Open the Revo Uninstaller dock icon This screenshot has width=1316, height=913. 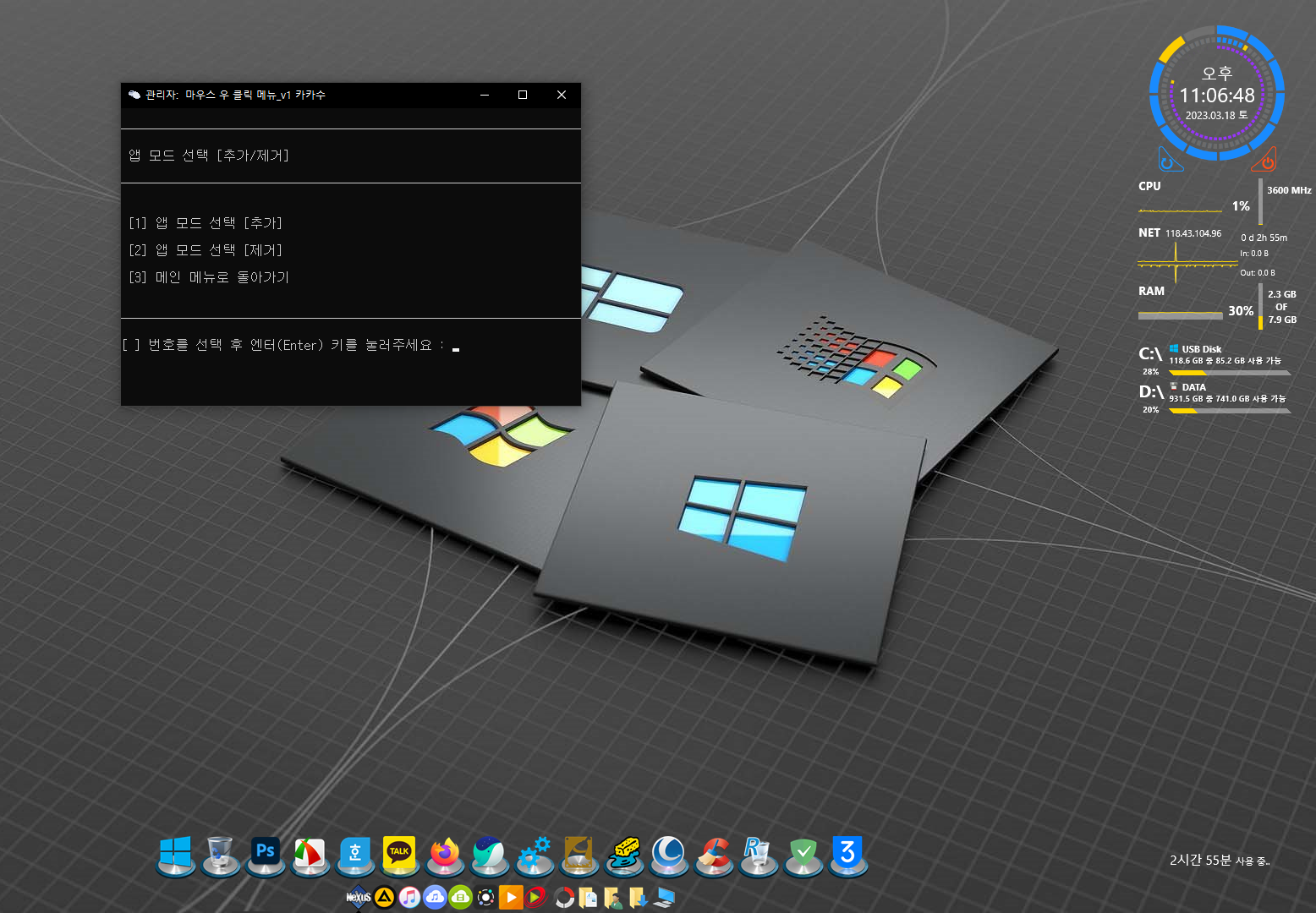pos(759,856)
